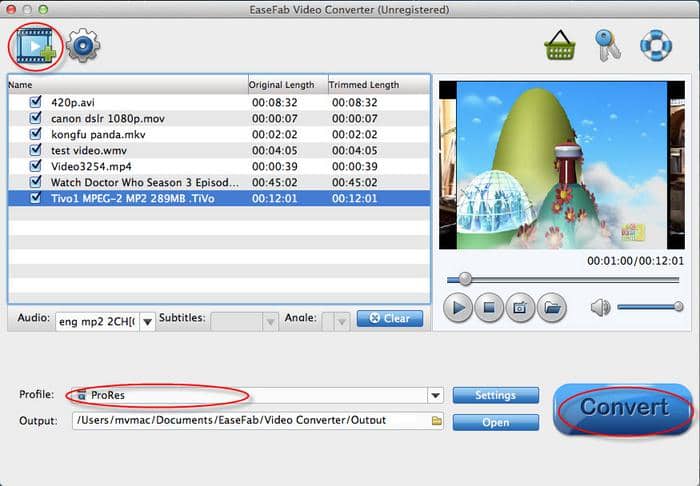
Task: Toggle the Watch Doctor Who checkbox
Action: (x=35, y=182)
